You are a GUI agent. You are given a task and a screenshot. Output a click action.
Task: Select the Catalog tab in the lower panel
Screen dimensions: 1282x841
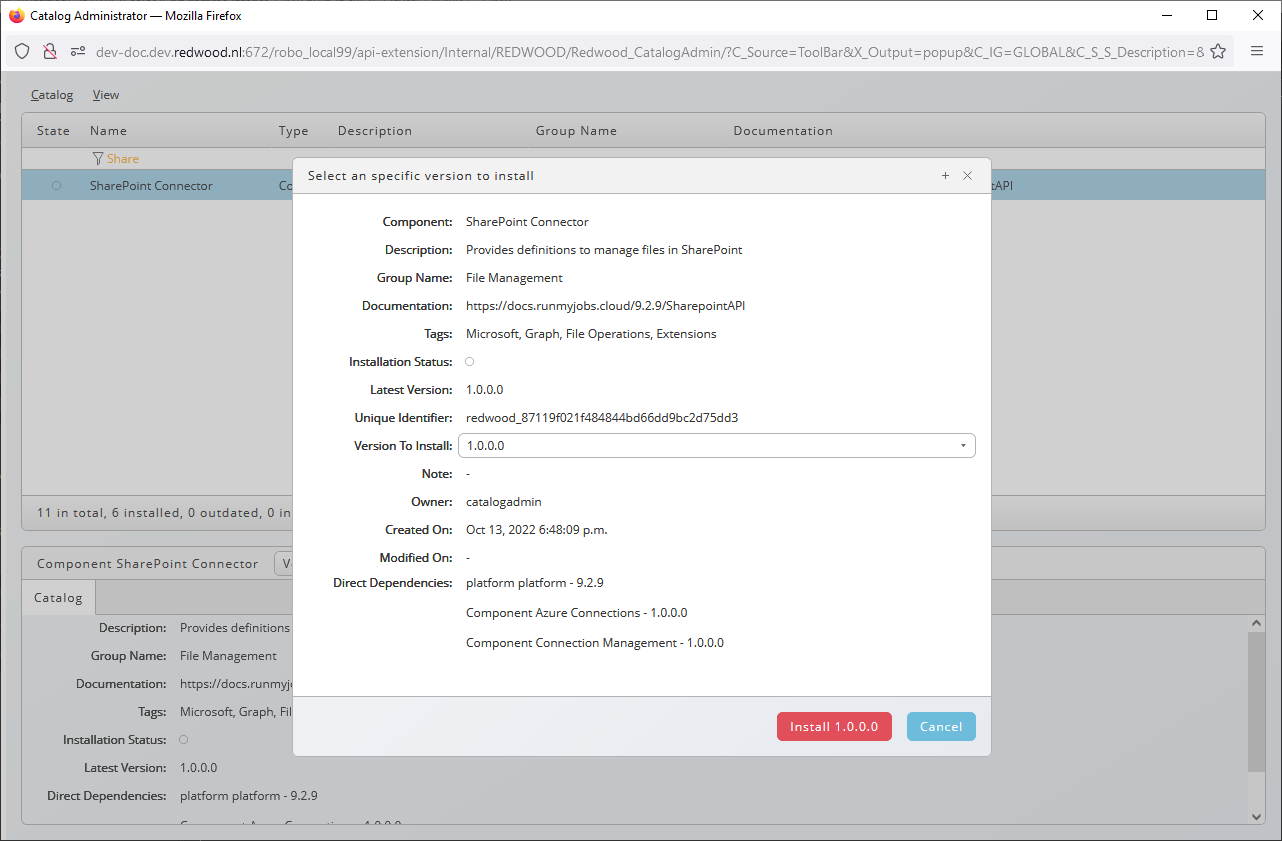pos(58,598)
